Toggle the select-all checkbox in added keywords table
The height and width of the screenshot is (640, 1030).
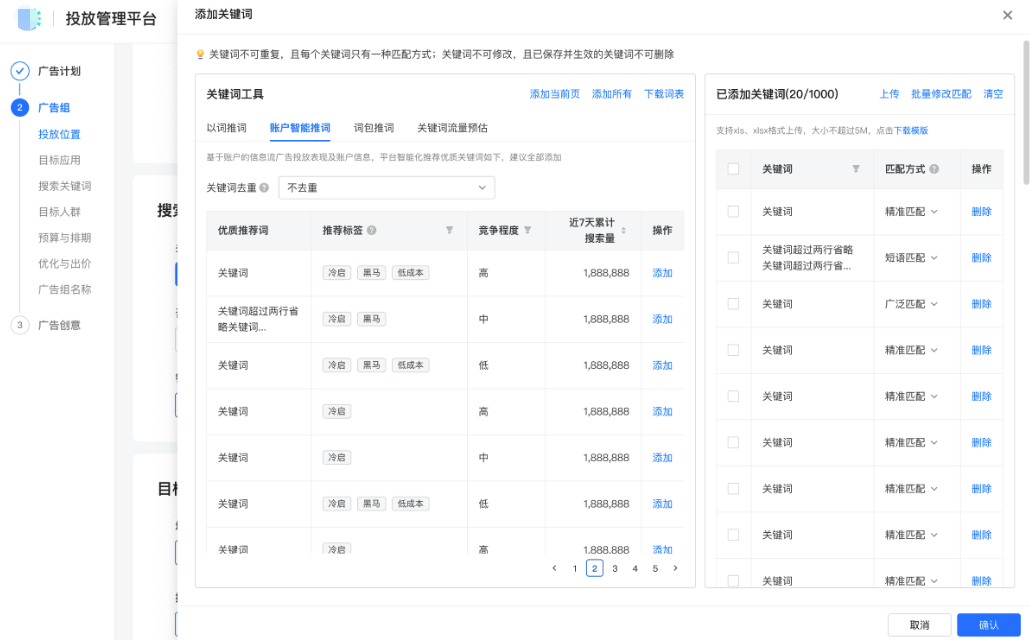click(x=733, y=169)
